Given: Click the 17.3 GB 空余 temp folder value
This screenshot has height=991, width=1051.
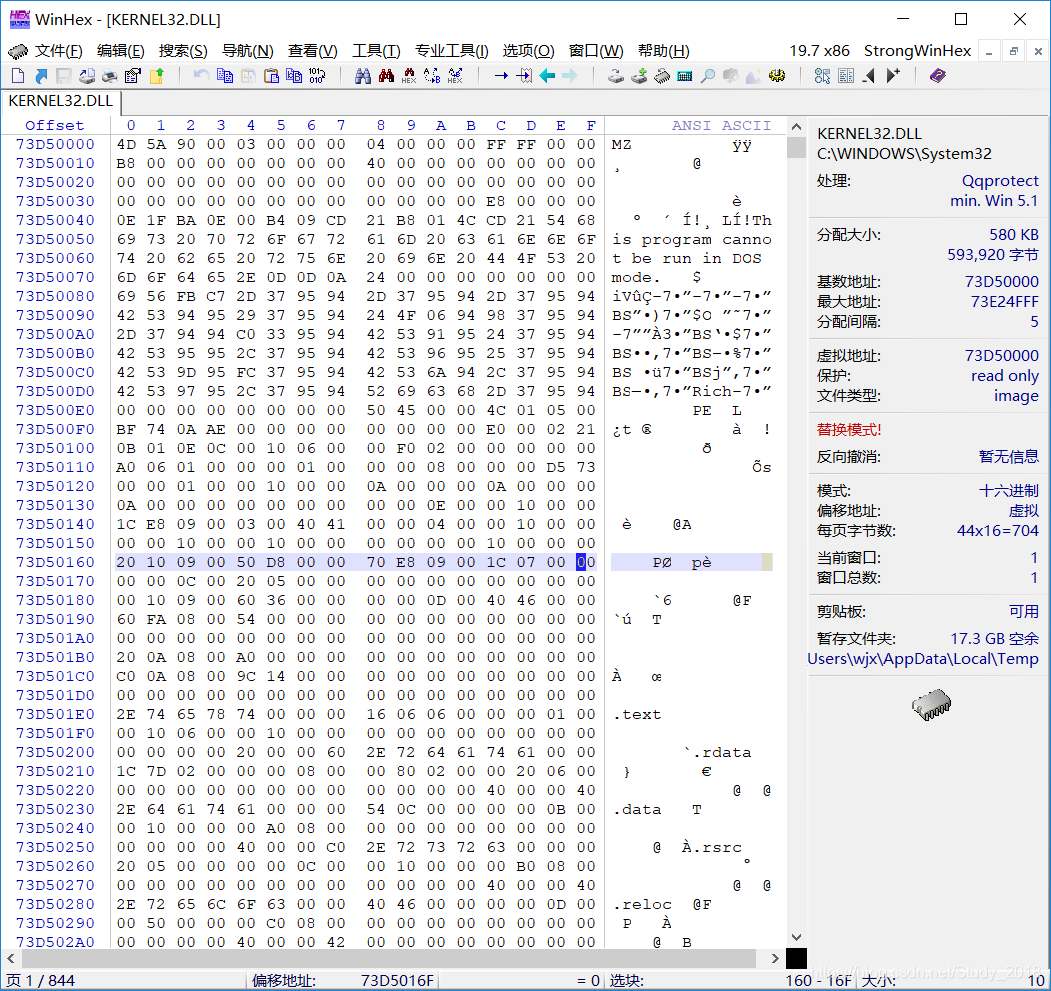Looking at the screenshot, I should [994, 638].
